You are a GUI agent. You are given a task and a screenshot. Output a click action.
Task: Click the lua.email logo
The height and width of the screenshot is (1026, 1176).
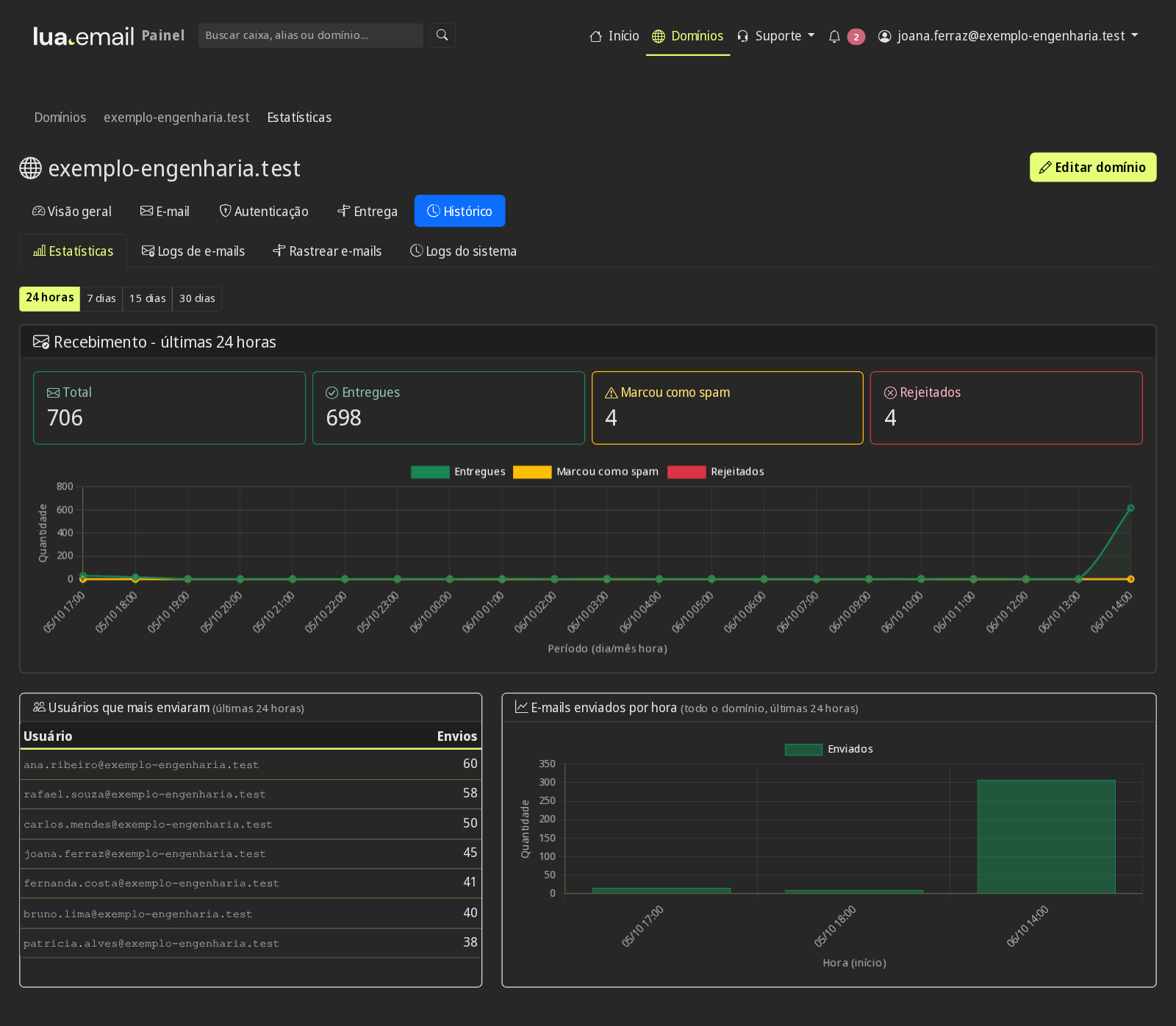point(84,36)
